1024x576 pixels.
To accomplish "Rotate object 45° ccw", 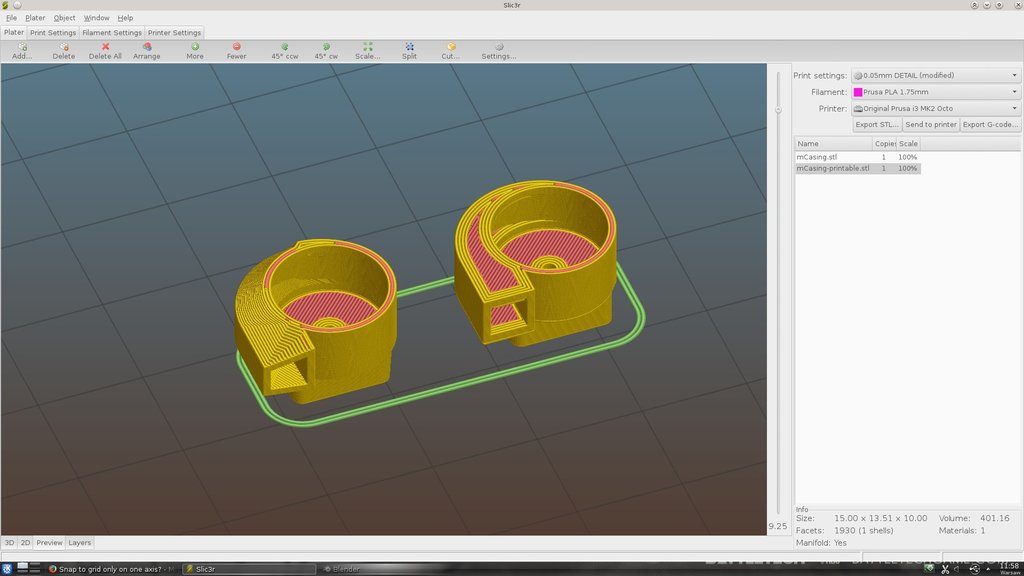I will (x=285, y=47).
